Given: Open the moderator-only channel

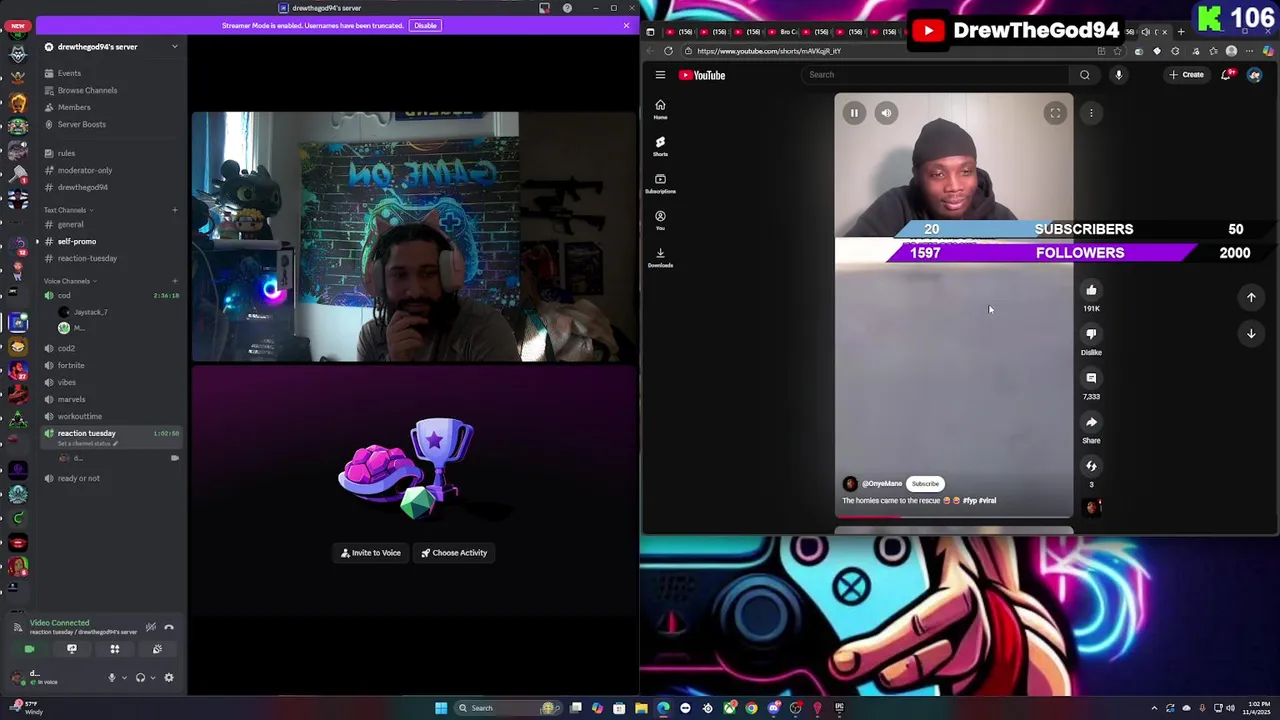Looking at the screenshot, I should 84,170.
